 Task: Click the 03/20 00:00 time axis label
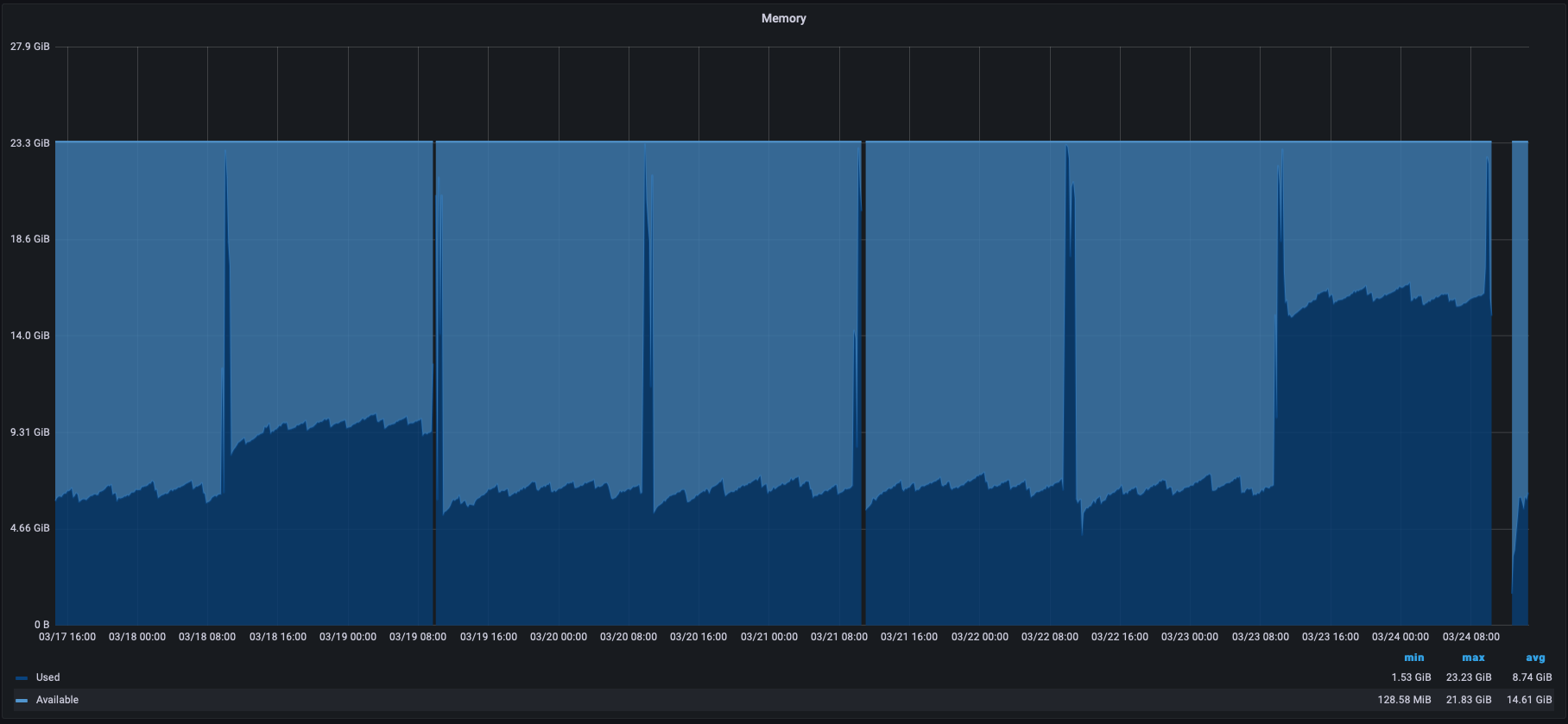pos(559,637)
